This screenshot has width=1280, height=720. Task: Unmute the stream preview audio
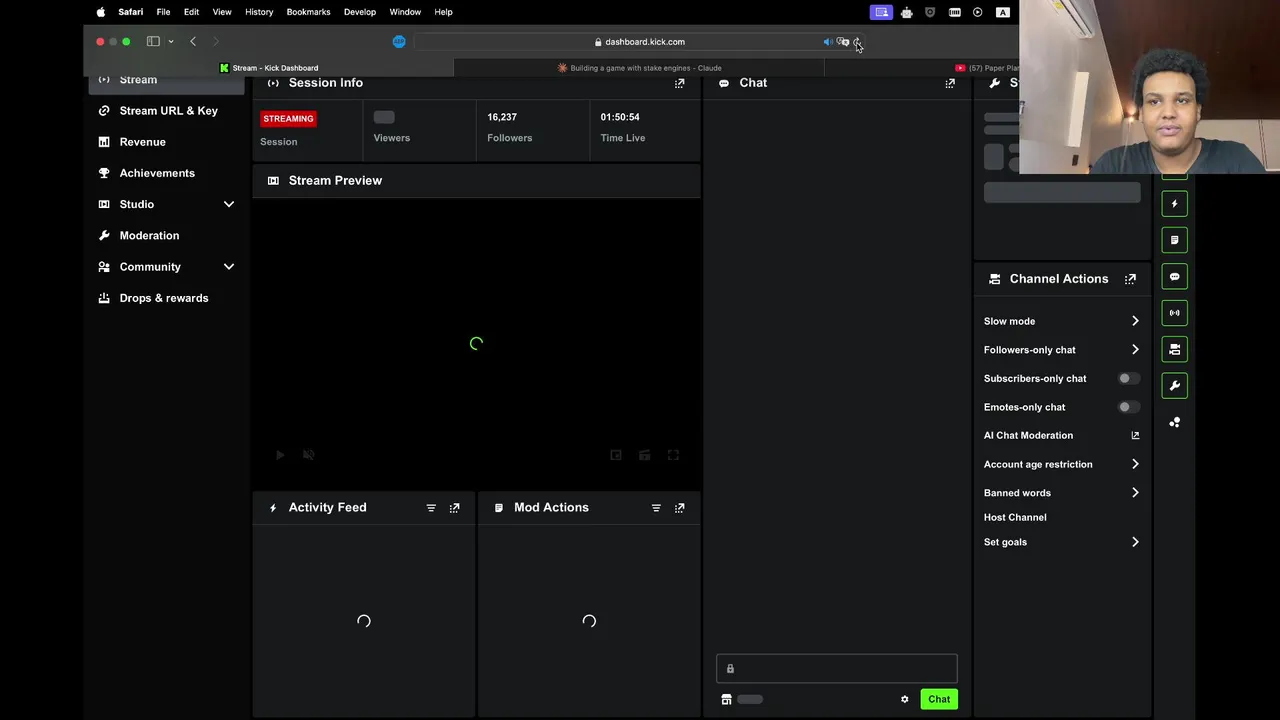pyautogui.click(x=309, y=455)
